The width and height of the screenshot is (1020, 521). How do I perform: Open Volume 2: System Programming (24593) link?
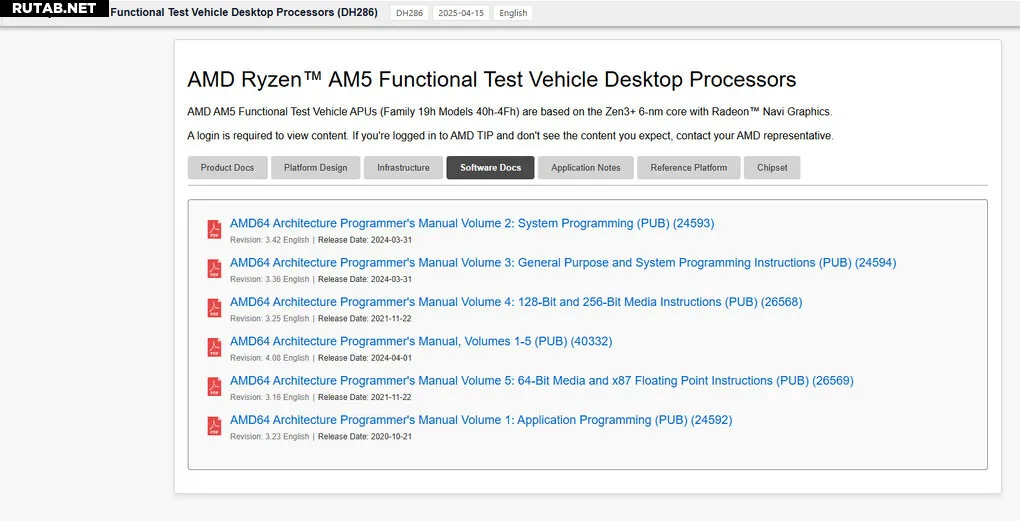(x=472, y=223)
